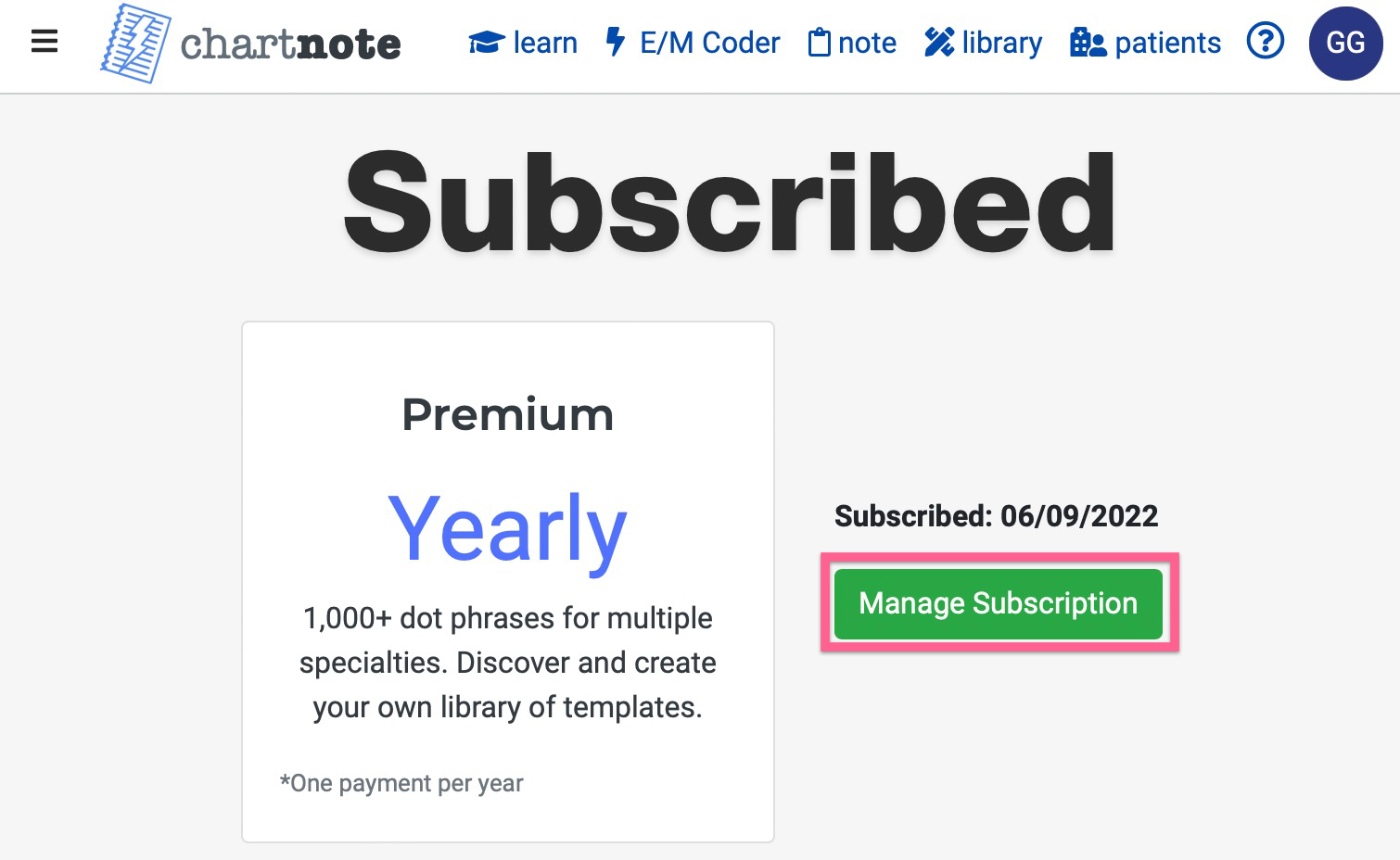Click the Subscribed date text
This screenshot has width=1400, height=860.
point(997,516)
